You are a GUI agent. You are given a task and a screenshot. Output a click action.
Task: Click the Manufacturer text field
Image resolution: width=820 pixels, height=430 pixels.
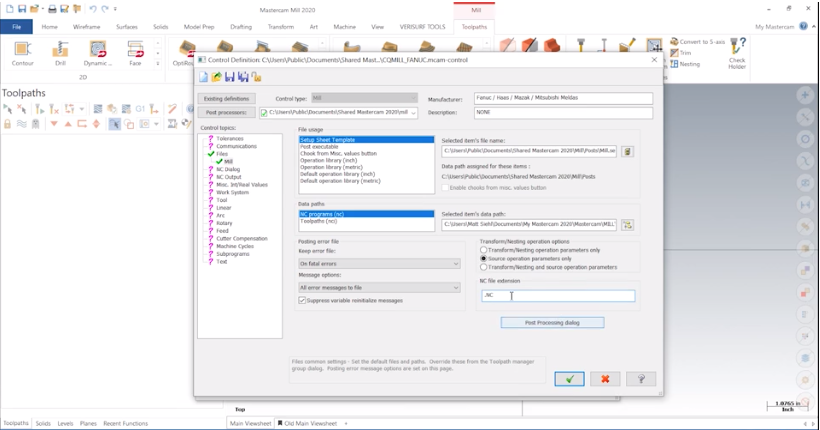(564, 98)
